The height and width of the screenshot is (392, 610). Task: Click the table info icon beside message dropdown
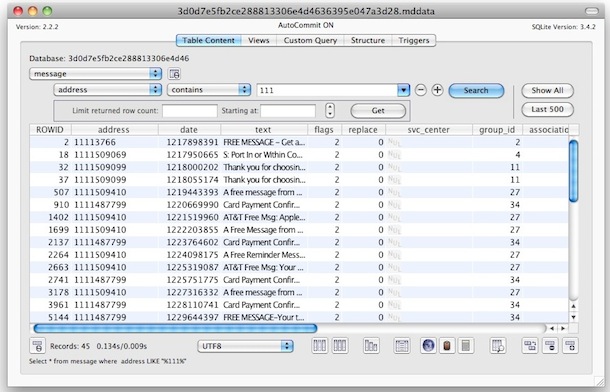point(174,74)
